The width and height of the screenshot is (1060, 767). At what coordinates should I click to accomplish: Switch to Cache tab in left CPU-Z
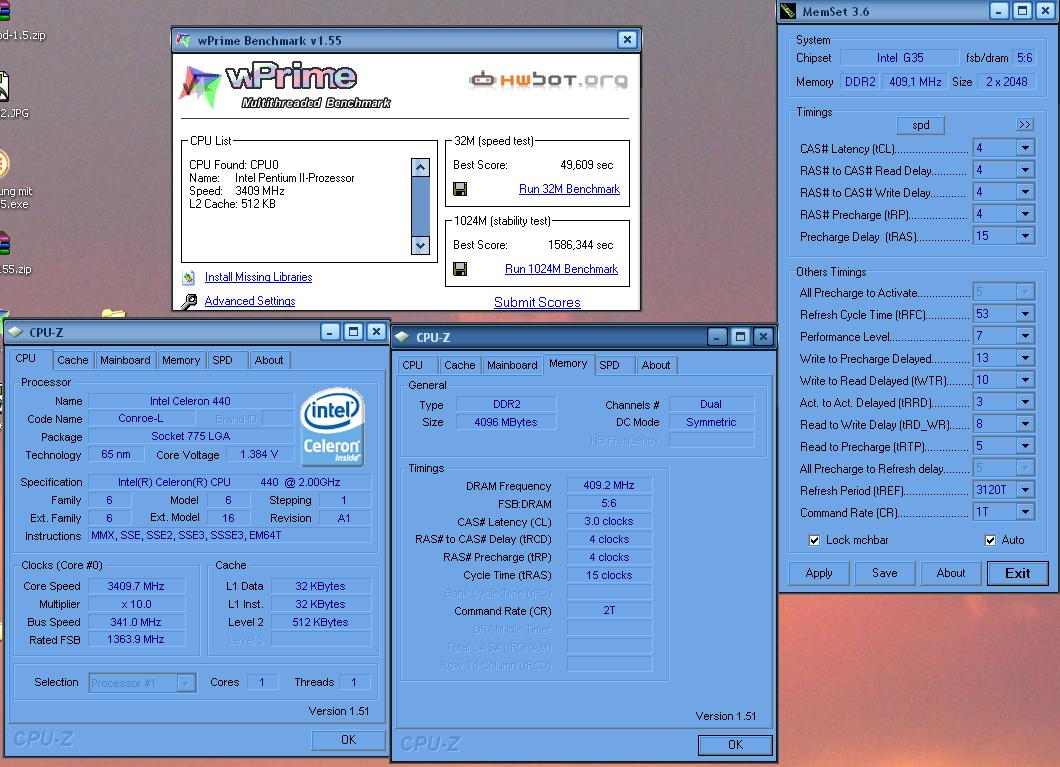pyautogui.click(x=72, y=360)
